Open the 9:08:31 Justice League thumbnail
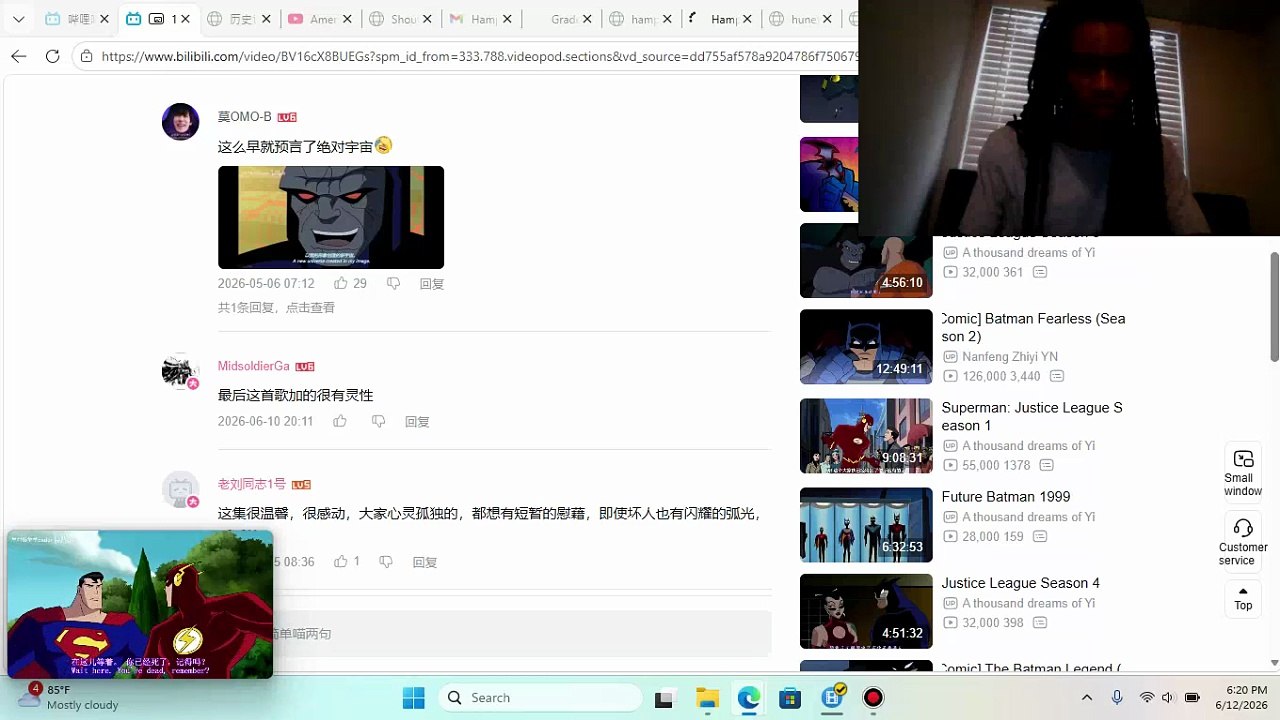Image resolution: width=1280 pixels, height=720 pixels. 866,436
